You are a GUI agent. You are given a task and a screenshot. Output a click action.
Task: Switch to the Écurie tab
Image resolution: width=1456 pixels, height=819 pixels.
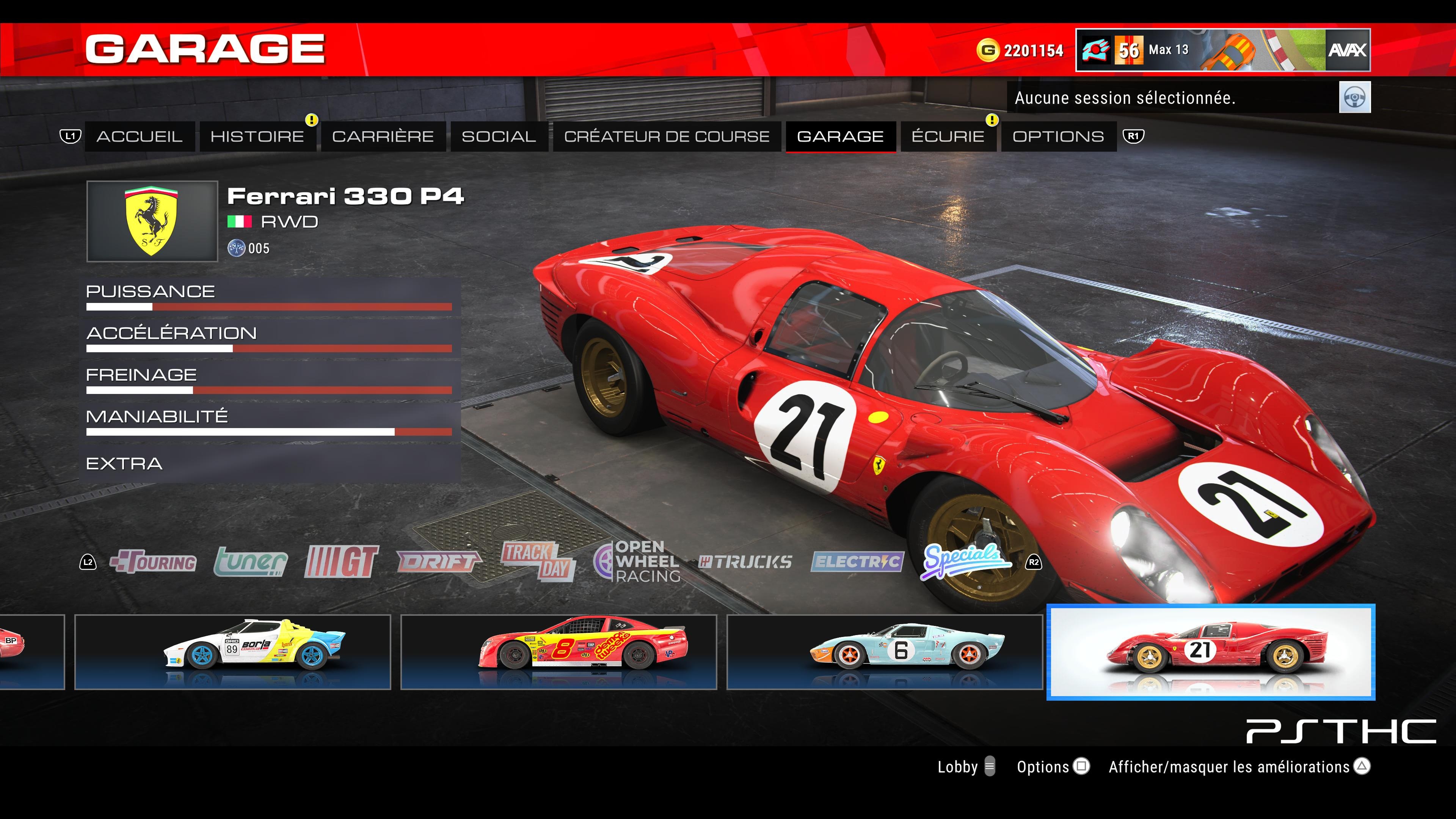tap(948, 136)
